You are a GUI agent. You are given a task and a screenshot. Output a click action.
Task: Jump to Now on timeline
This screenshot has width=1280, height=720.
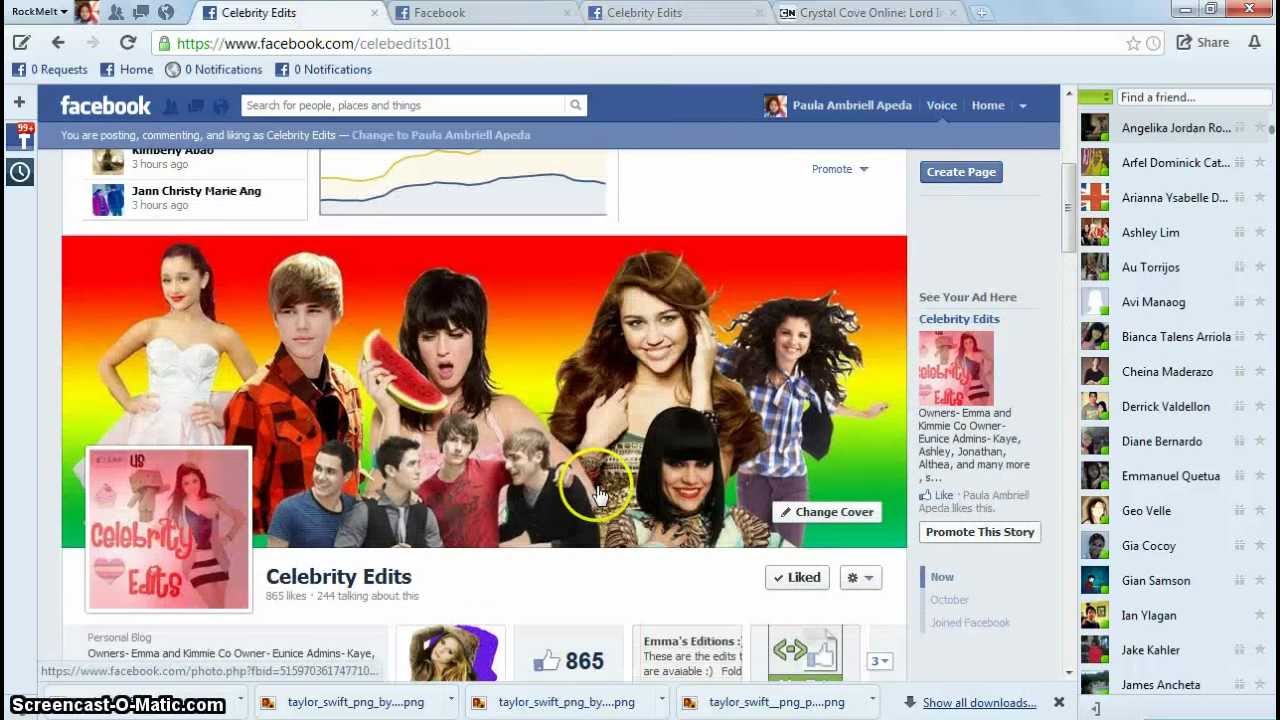pos(942,577)
